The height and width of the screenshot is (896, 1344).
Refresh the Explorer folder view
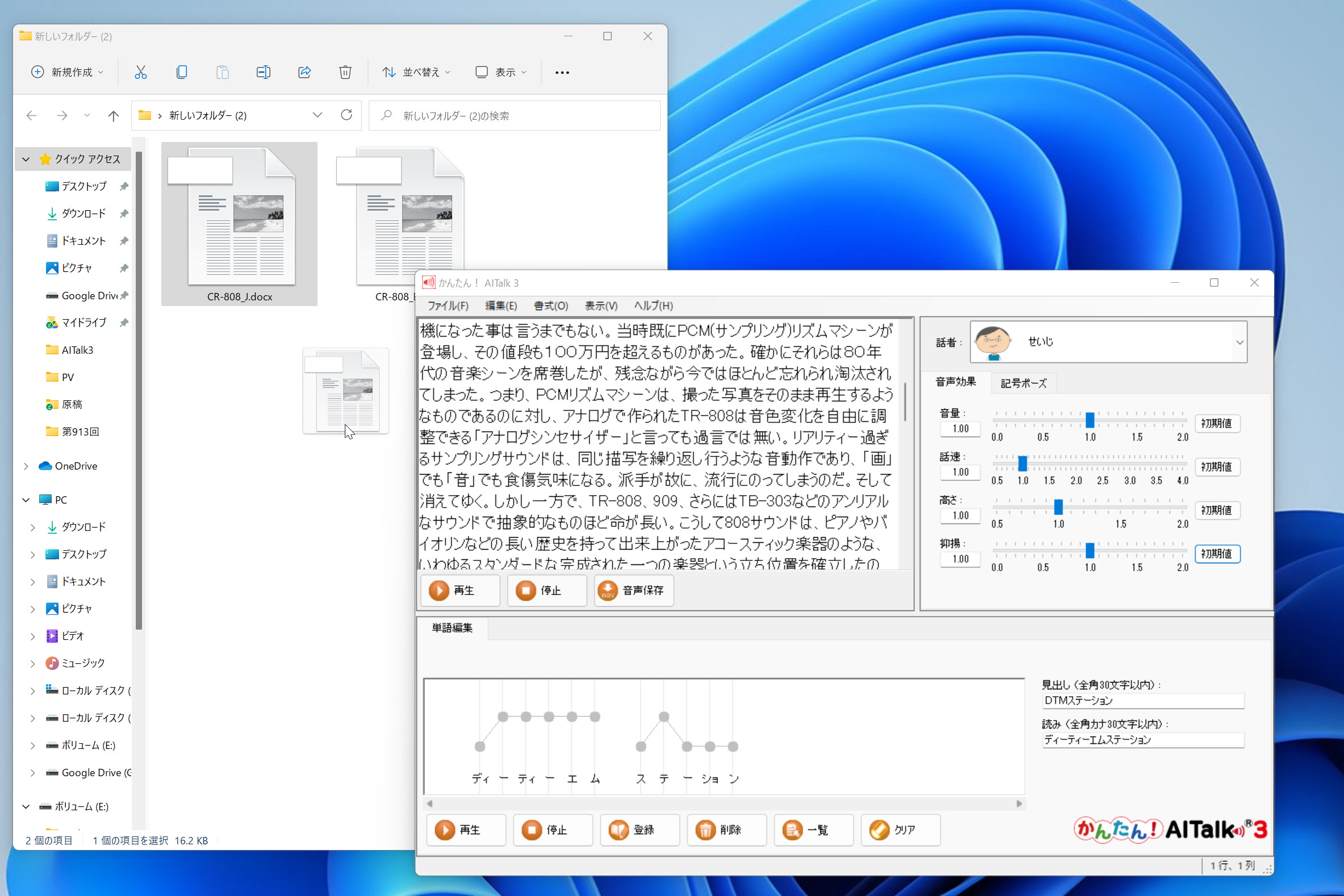347,115
